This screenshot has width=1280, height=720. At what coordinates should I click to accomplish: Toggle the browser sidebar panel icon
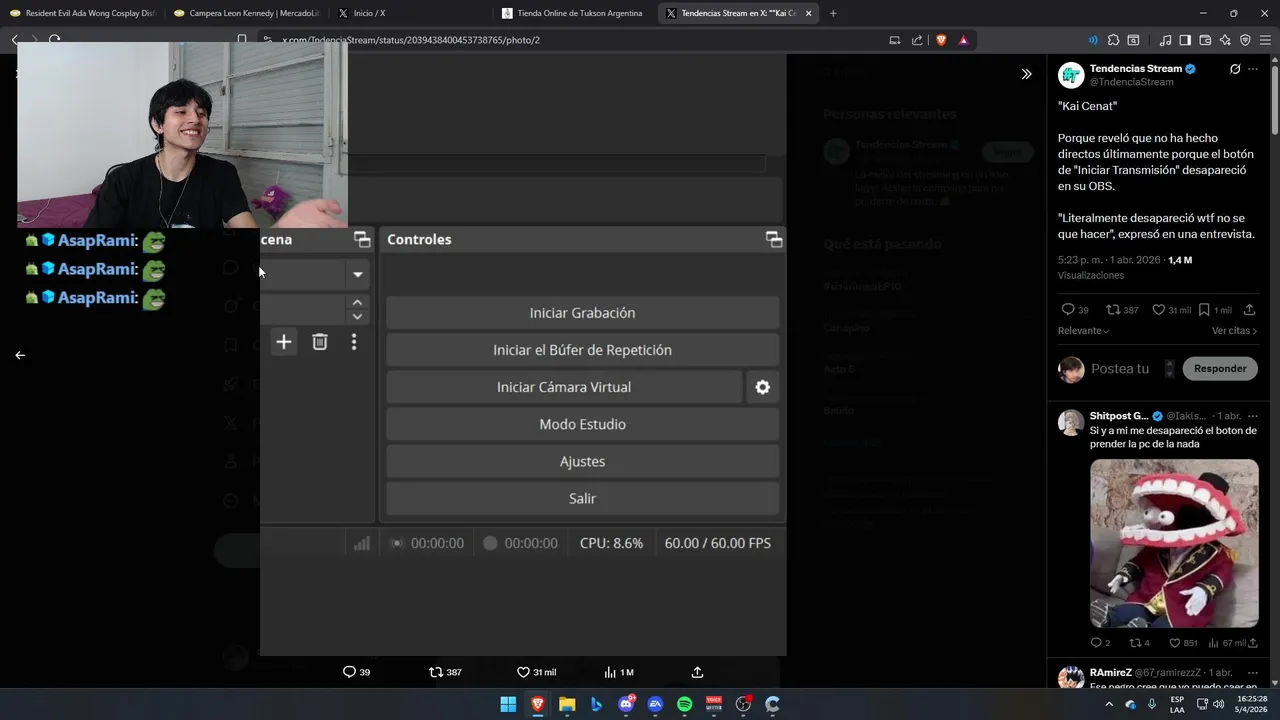pyautogui.click(x=1185, y=40)
